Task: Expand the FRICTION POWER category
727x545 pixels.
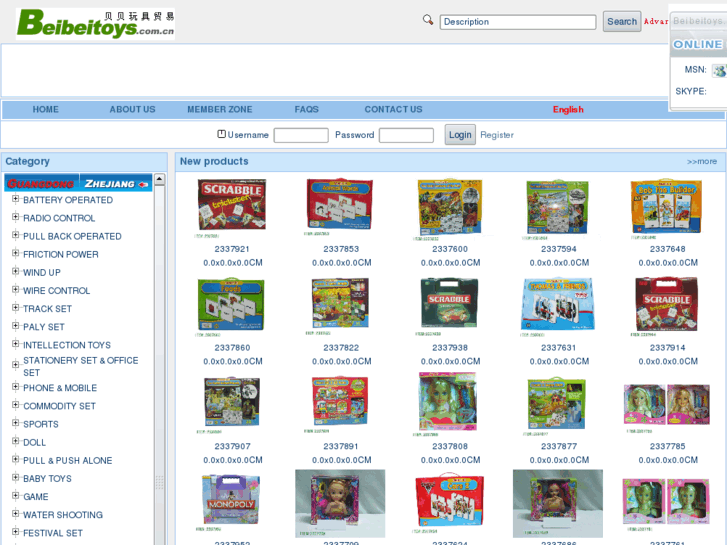Action: (x=15, y=253)
